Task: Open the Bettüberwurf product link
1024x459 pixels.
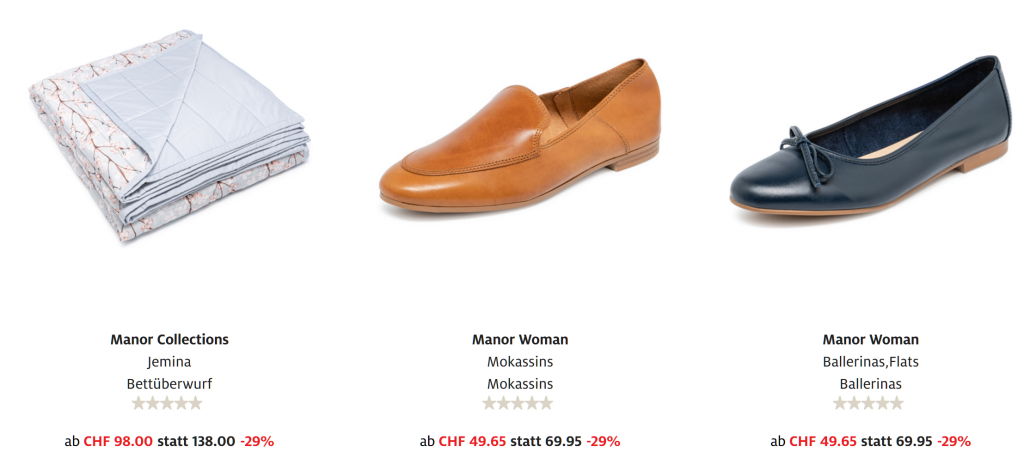Action: [x=169, y=384]
